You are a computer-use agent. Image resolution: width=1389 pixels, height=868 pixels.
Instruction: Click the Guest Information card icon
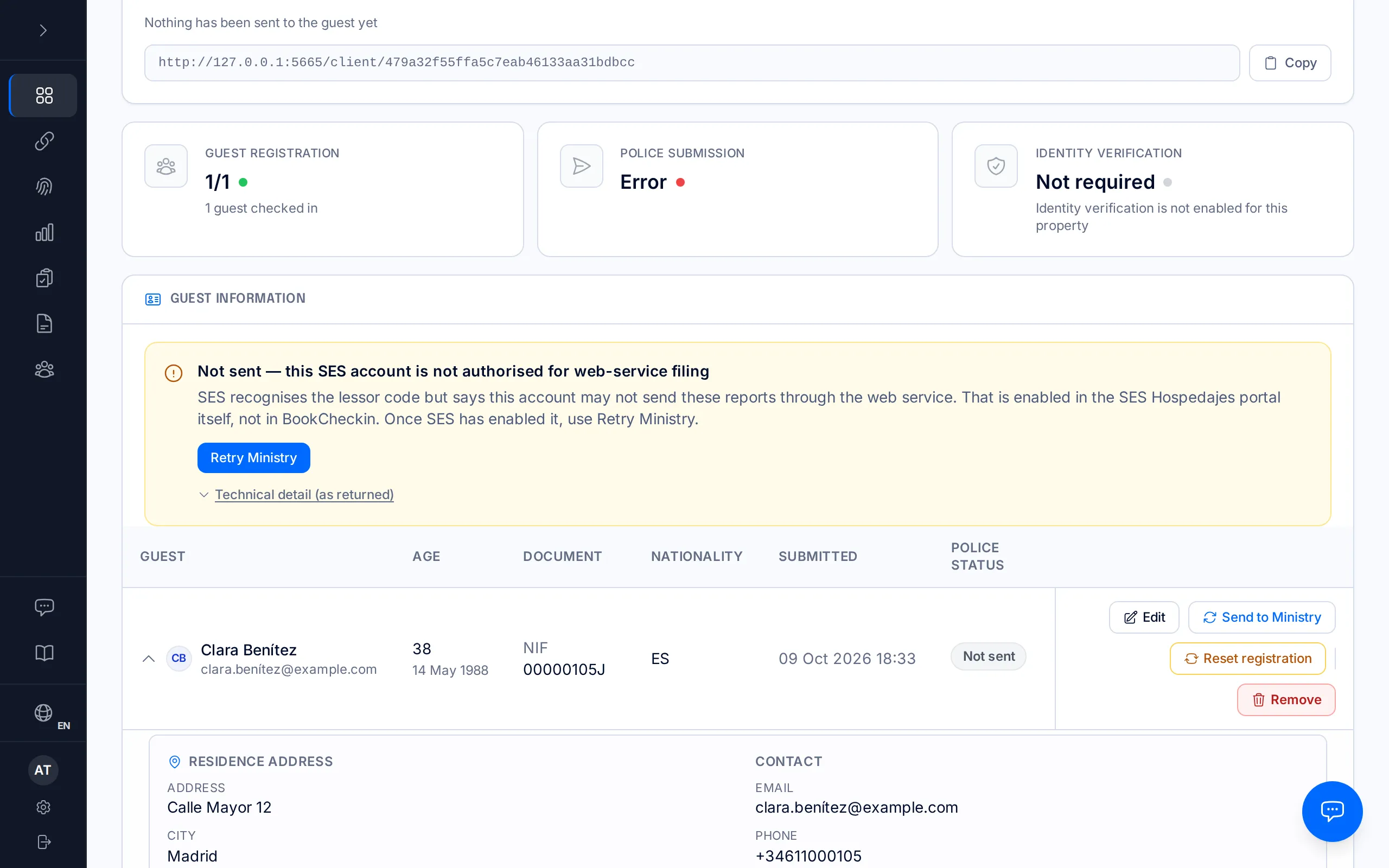coord(152,298)
